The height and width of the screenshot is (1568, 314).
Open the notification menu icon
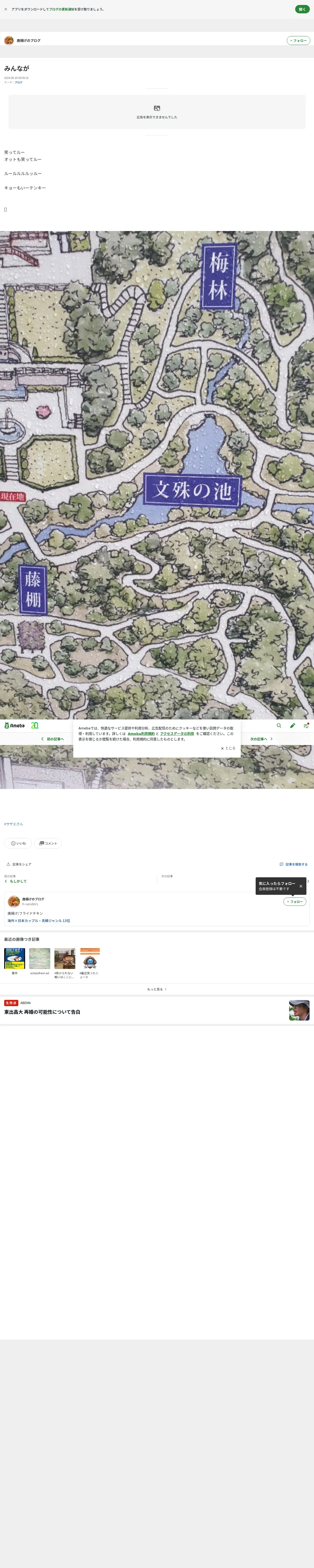coord(306,725)
